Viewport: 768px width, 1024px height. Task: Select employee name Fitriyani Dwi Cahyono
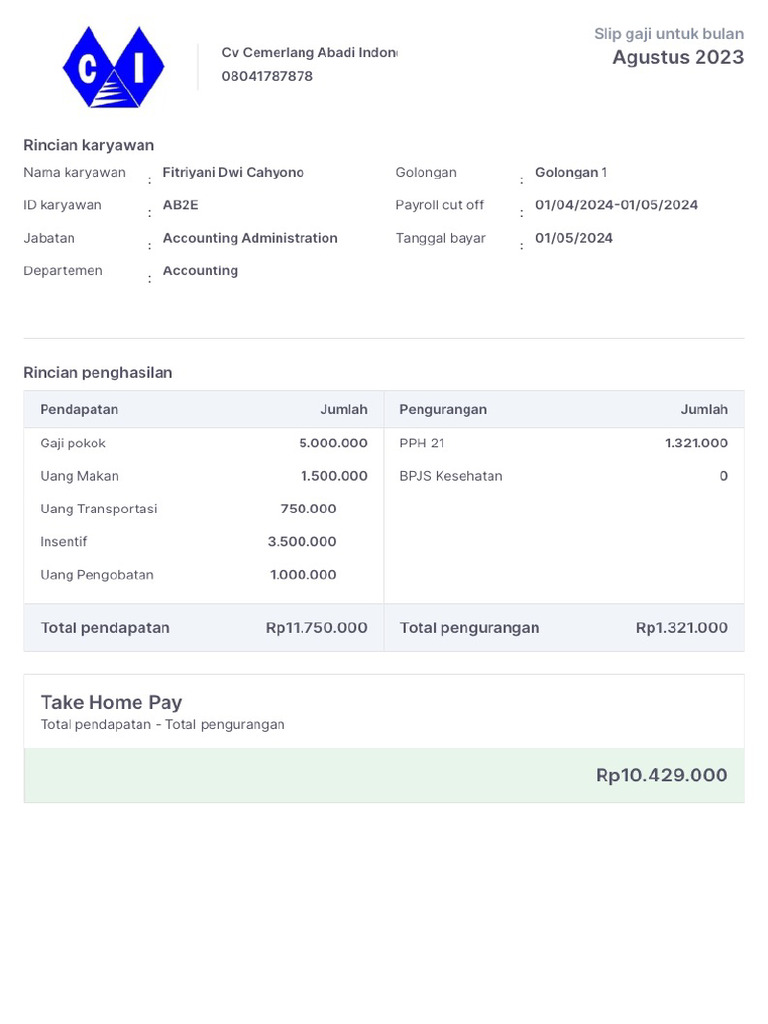coord(233,173)
